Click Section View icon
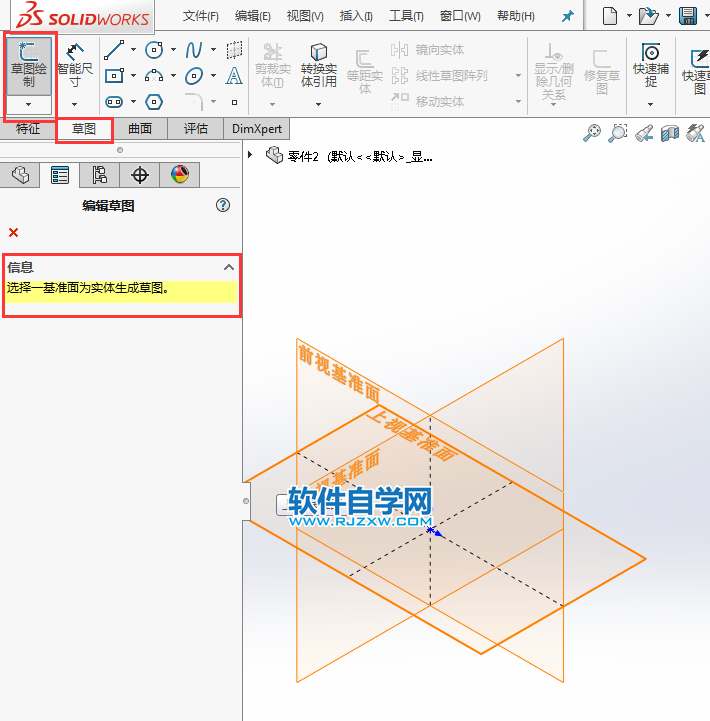Image resolution: width=710 pixels, height=721 pixels. click(x=670, y=133)
